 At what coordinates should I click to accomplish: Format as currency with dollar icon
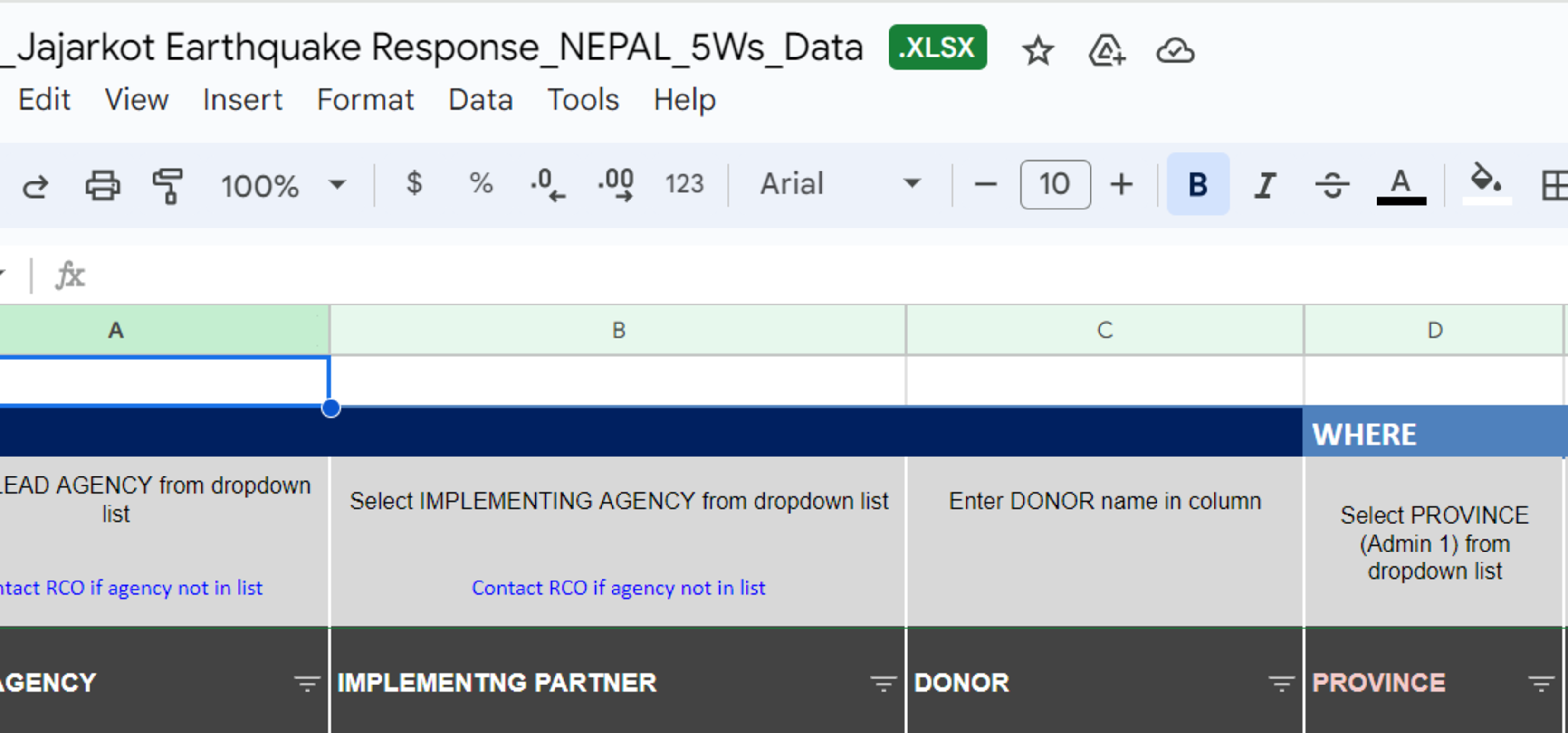point(414,183)
